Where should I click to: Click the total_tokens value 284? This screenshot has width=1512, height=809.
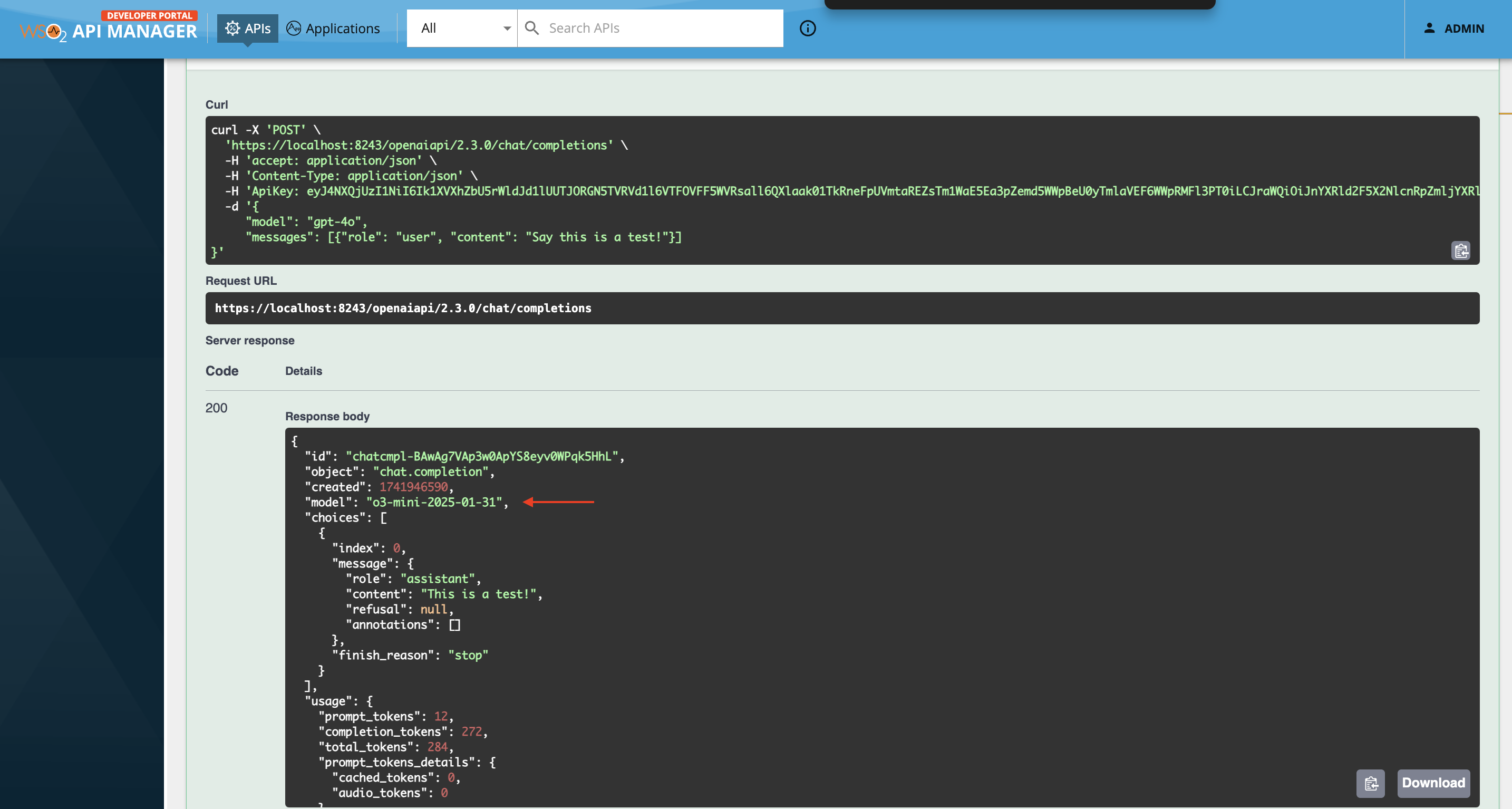tap(437, 747)
